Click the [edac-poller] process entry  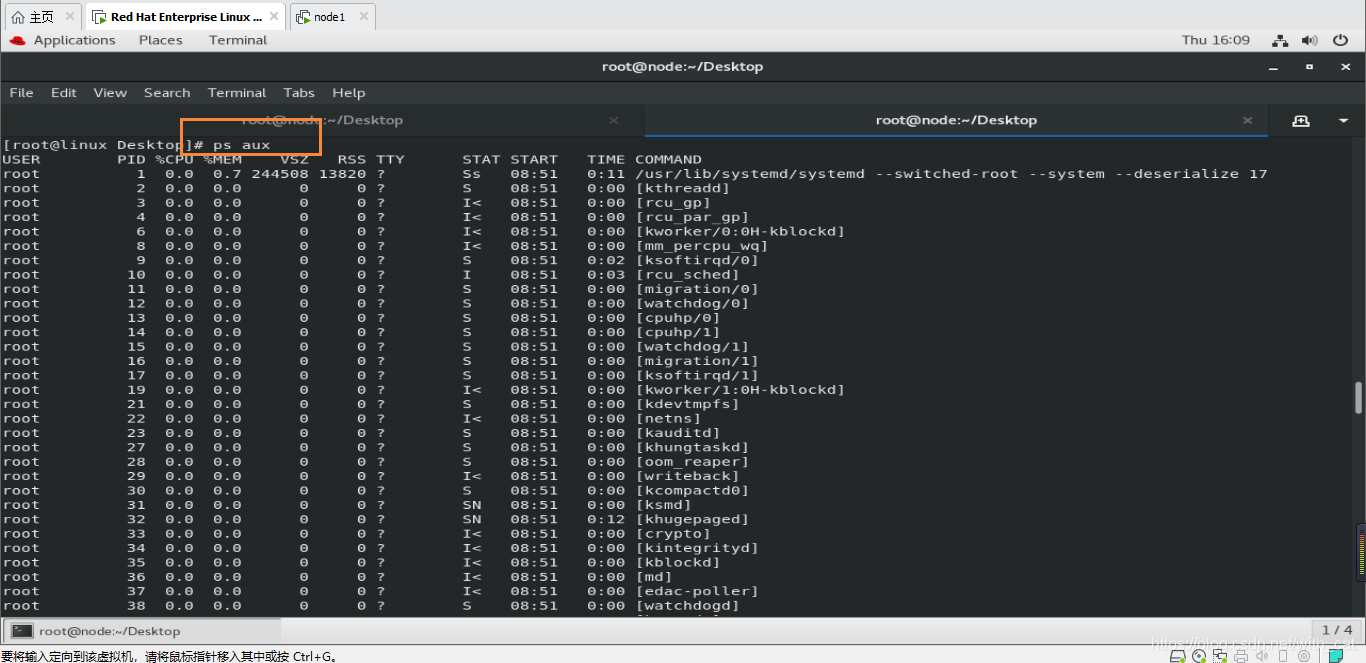click(697, 591)
